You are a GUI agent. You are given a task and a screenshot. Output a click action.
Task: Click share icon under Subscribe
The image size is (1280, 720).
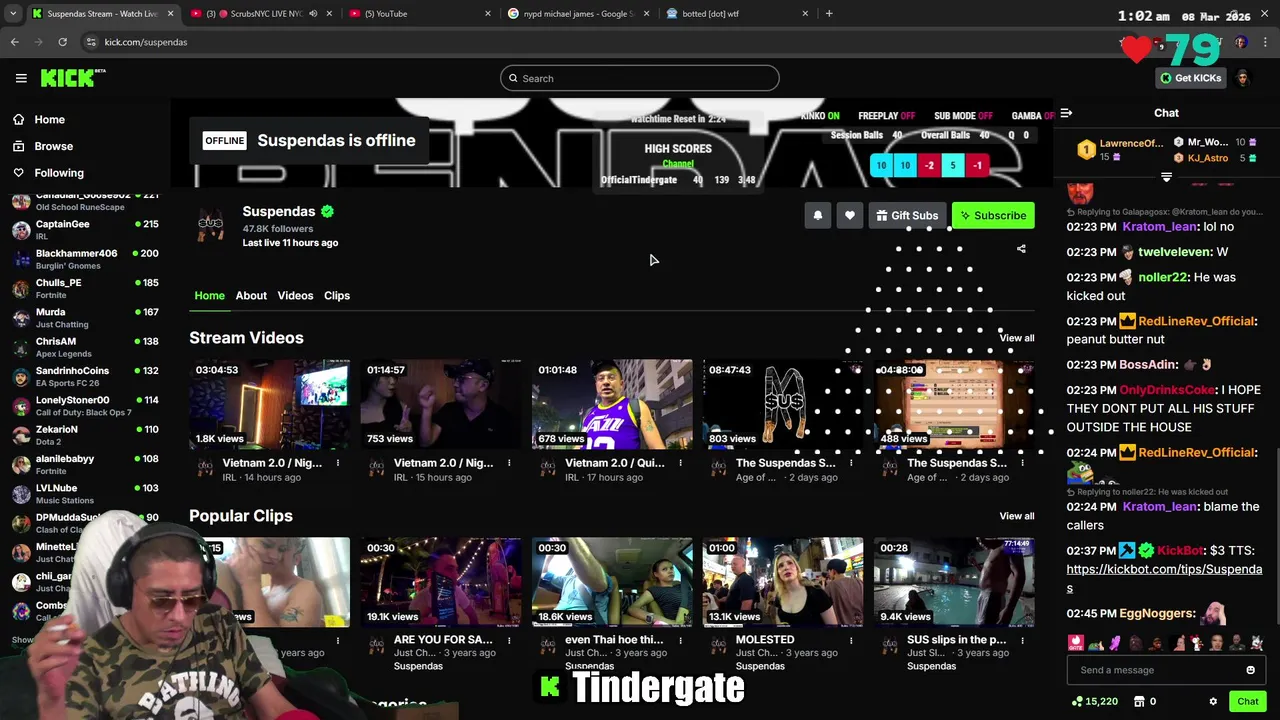[x=1021, y=249]
